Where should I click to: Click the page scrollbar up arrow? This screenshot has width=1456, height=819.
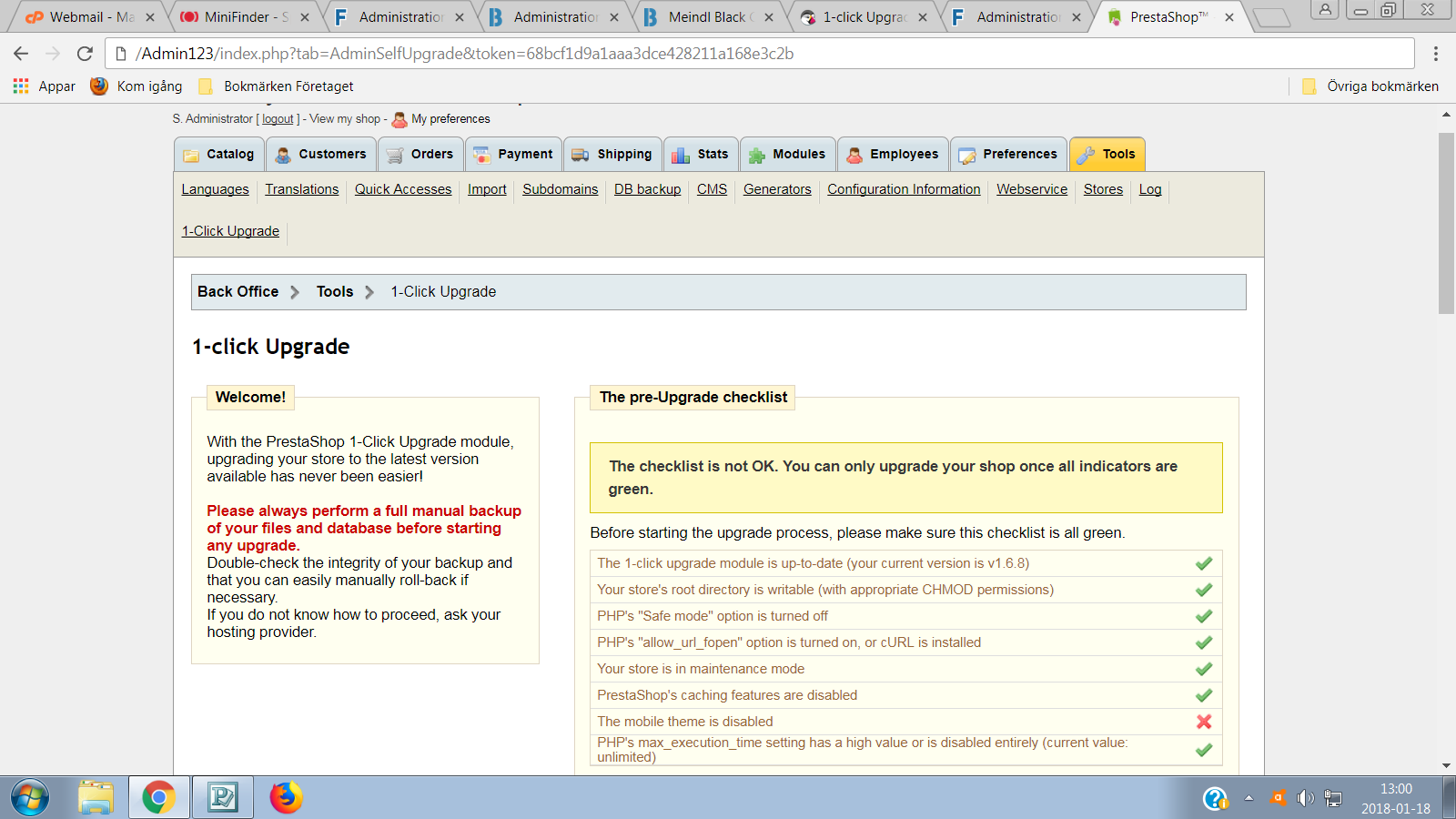1446,115
